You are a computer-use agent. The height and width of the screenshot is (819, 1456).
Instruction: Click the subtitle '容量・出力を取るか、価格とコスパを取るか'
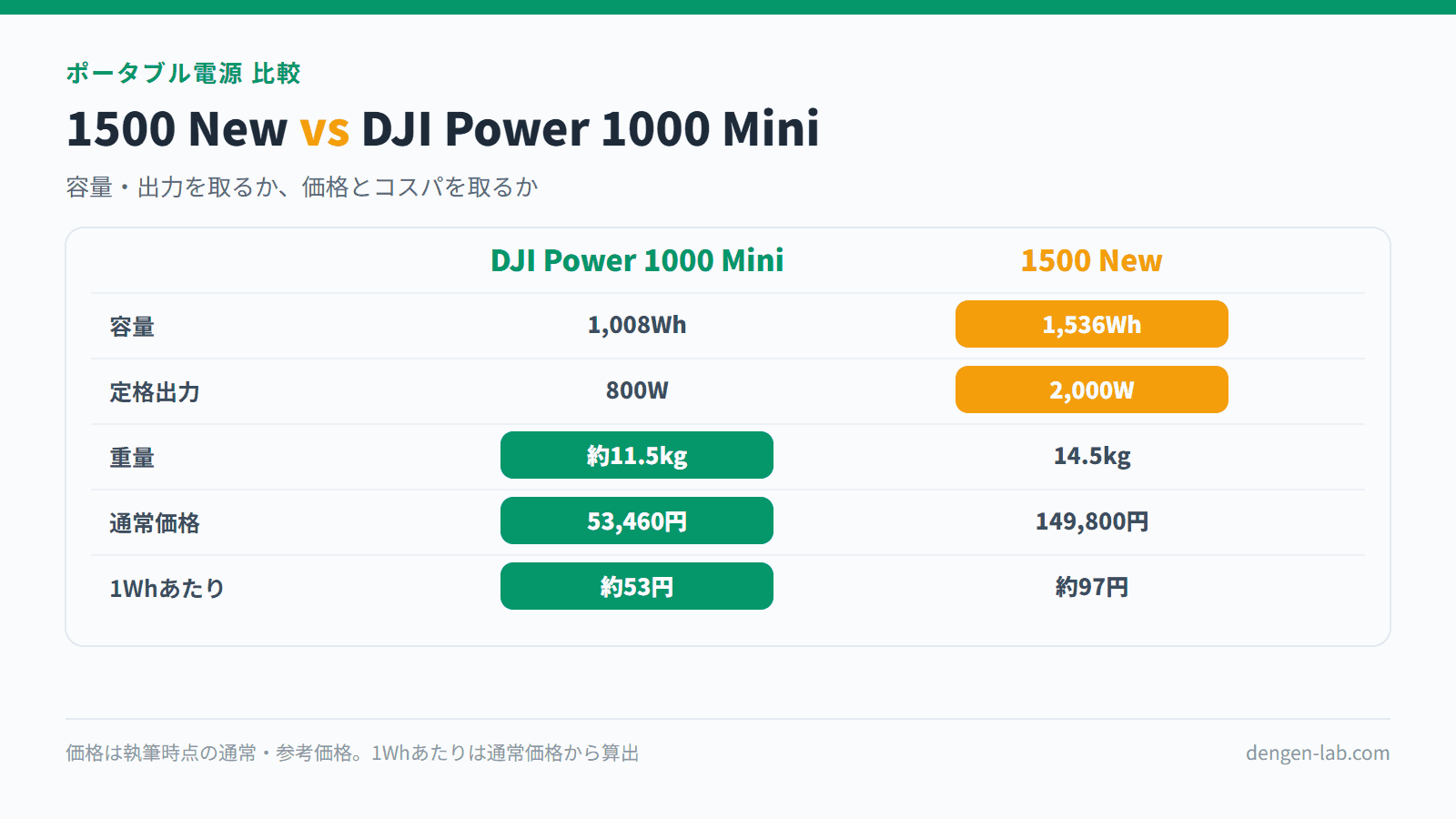(x=302, y=187)
